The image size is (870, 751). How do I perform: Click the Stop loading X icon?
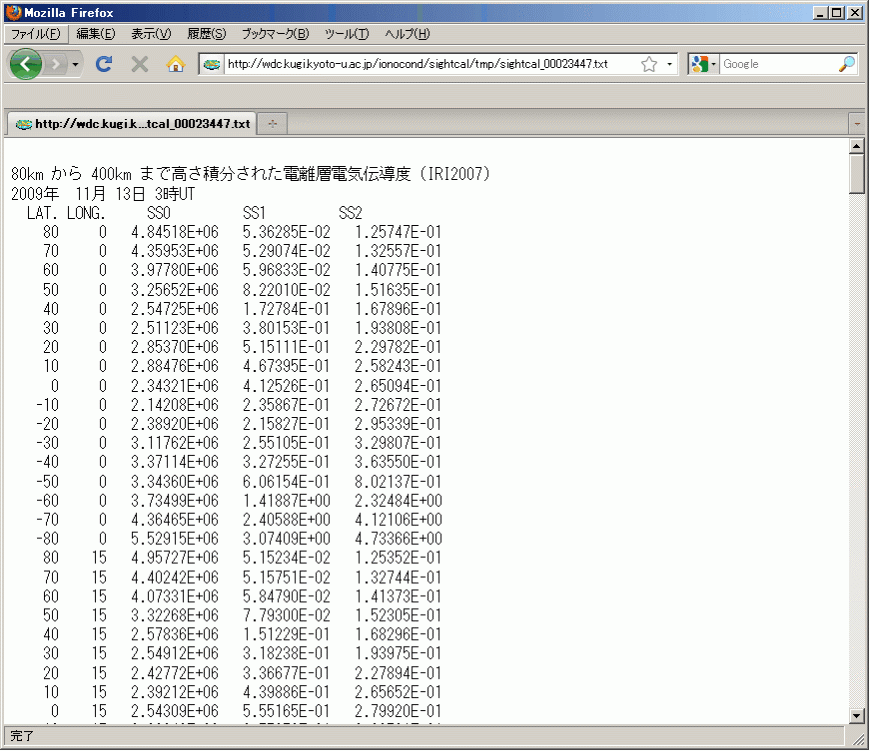click(140, 64)
